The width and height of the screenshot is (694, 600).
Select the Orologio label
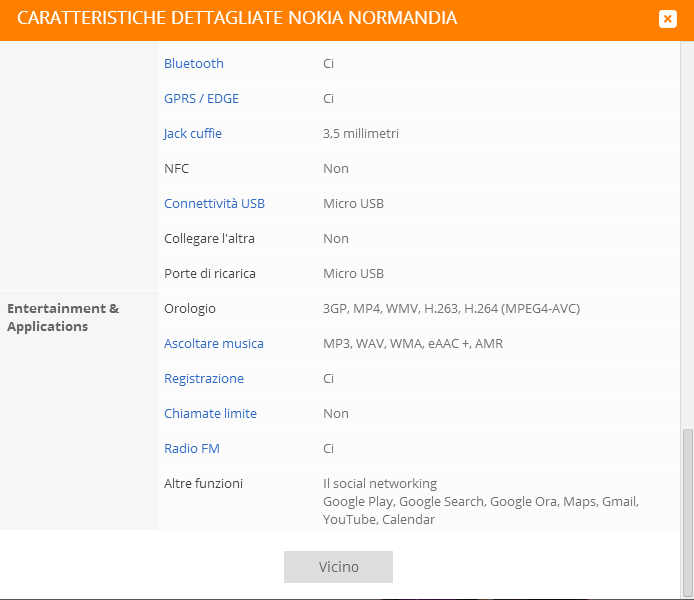click(189, 308)
